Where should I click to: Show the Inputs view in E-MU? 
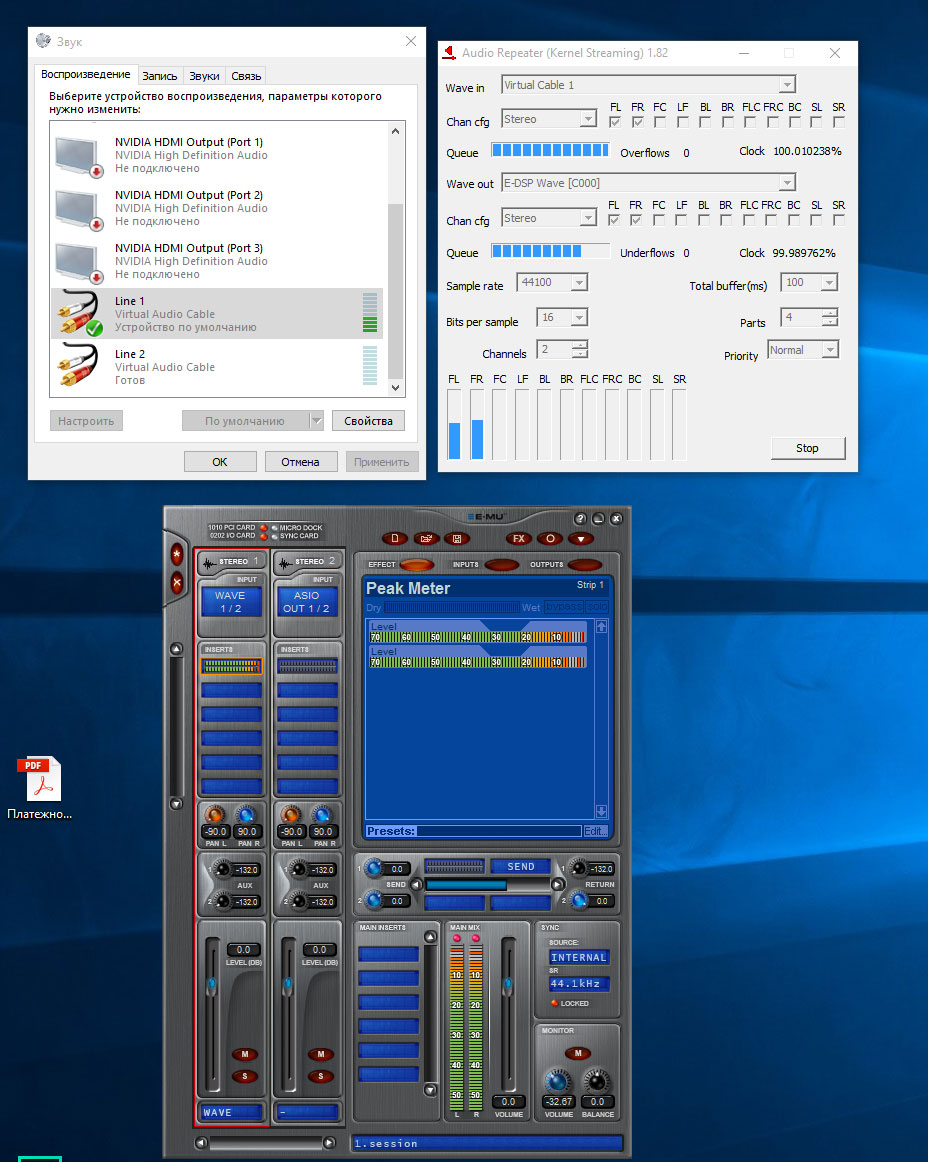pos(501,565)
